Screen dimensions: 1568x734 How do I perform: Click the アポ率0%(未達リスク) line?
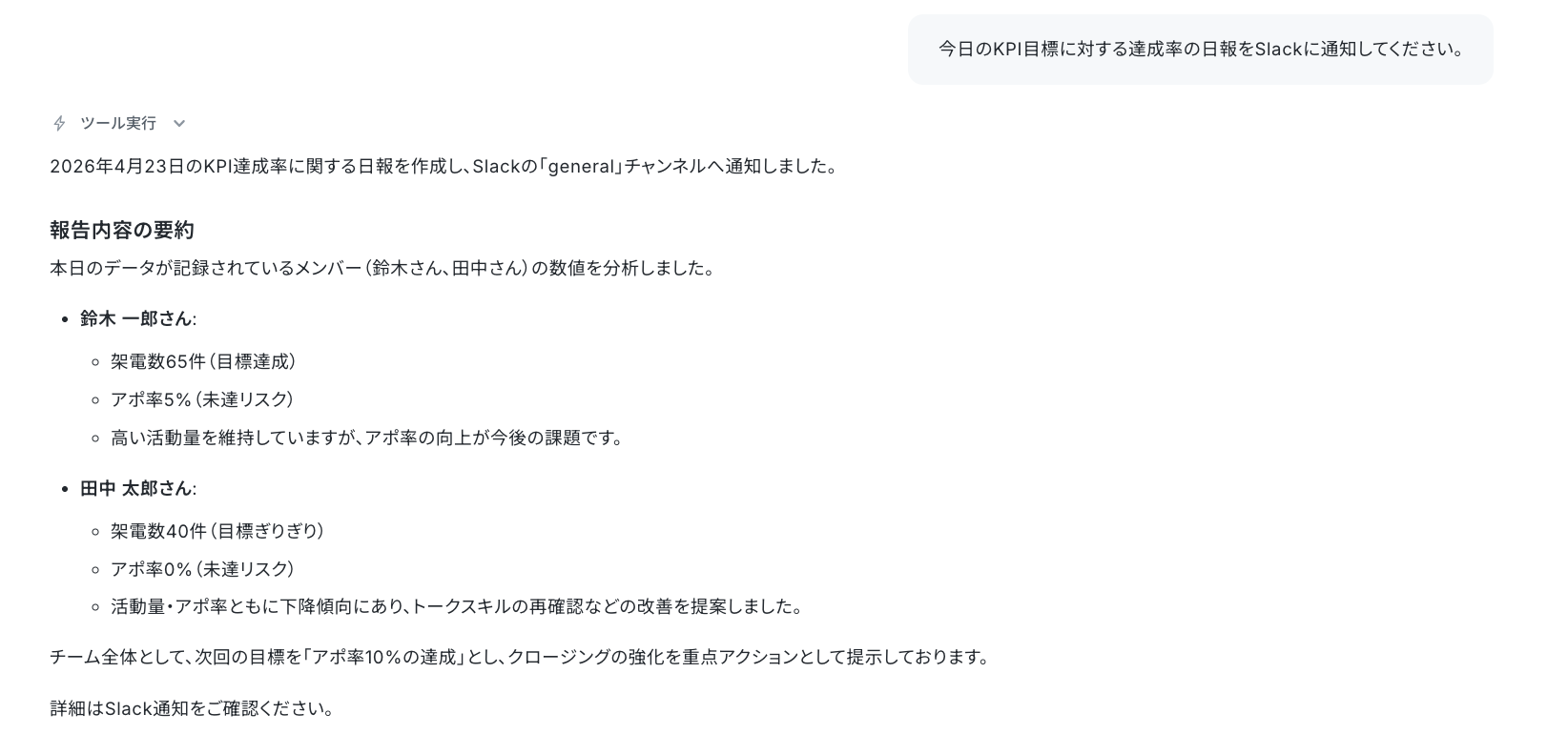point(202,569)
